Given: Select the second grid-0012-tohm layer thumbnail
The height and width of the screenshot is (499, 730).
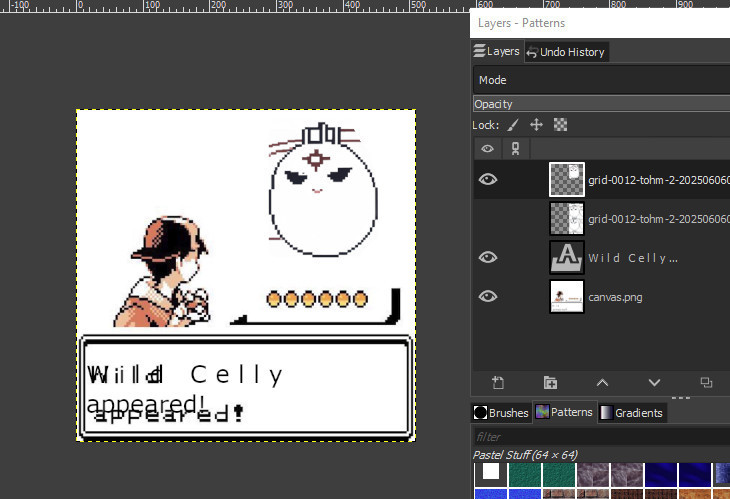Looking at the screenshot, I should point(567,218).
